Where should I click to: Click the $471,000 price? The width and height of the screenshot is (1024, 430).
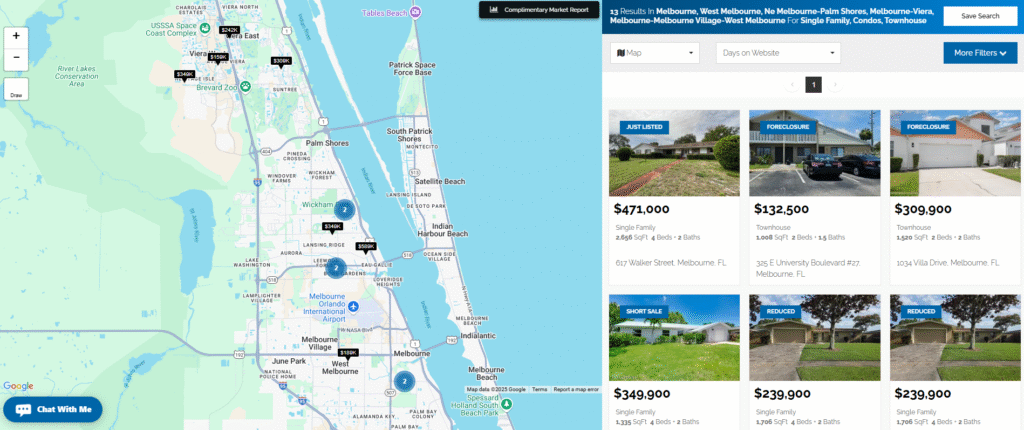[642, 209]
